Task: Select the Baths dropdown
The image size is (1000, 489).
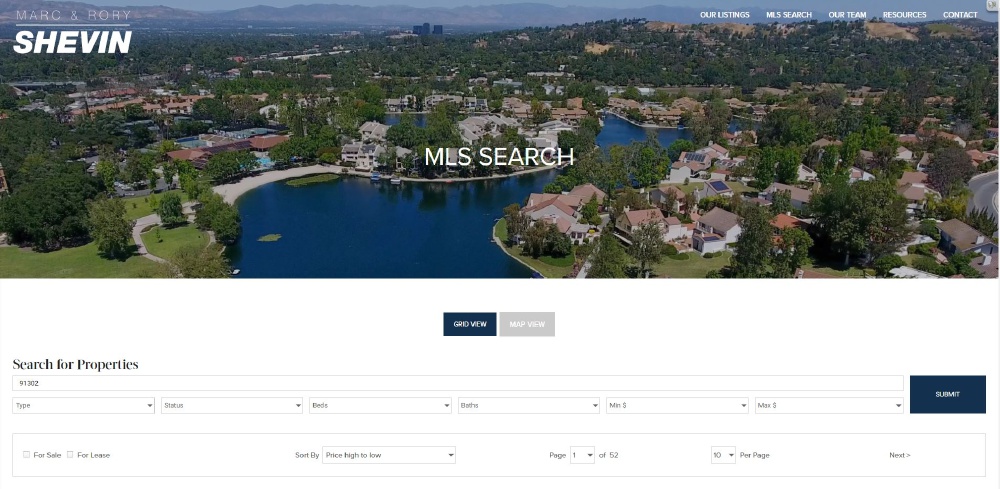Action: (x=529, y=405)
